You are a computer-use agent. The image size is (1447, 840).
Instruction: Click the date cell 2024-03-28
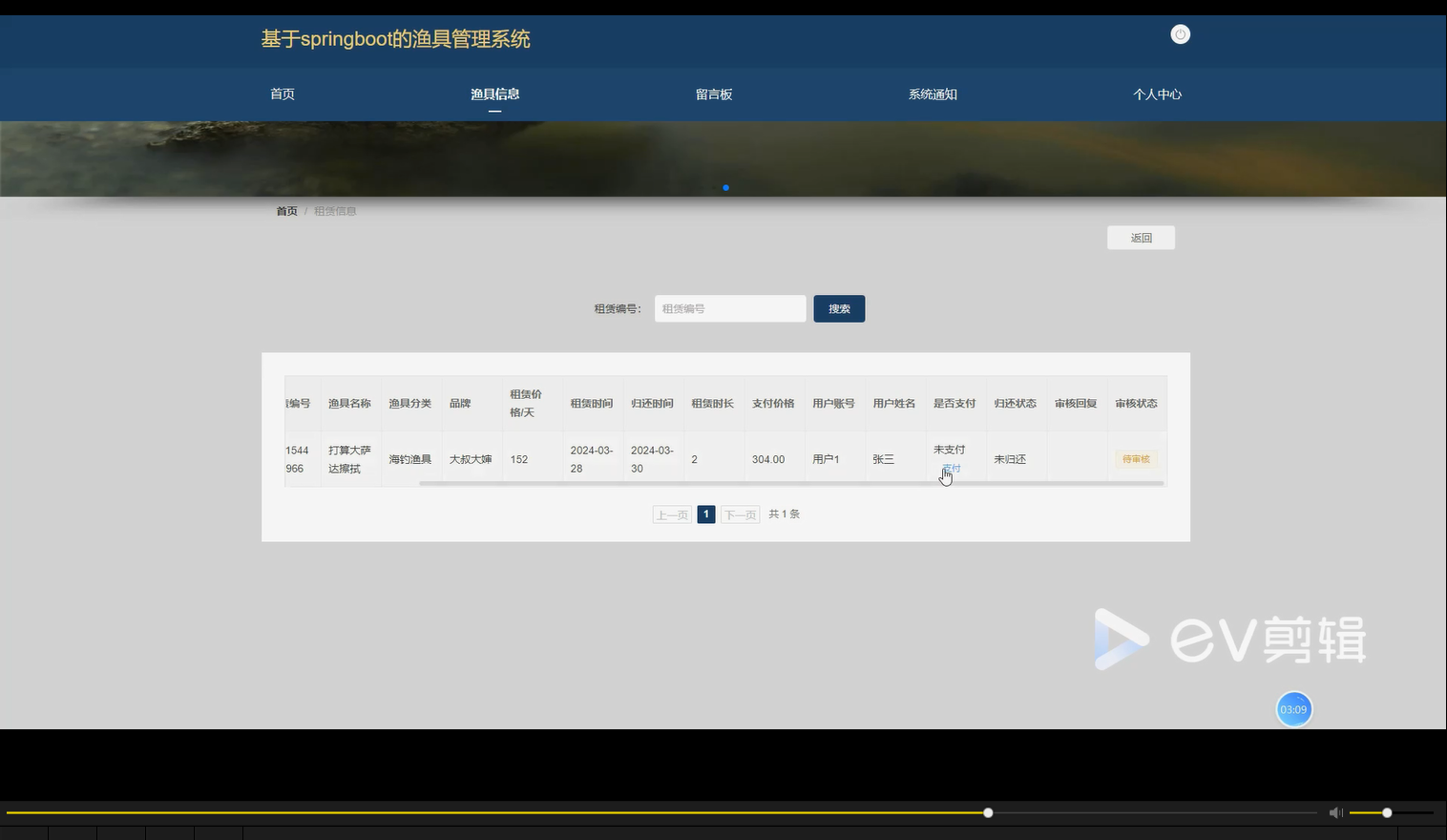coord(592,459)
